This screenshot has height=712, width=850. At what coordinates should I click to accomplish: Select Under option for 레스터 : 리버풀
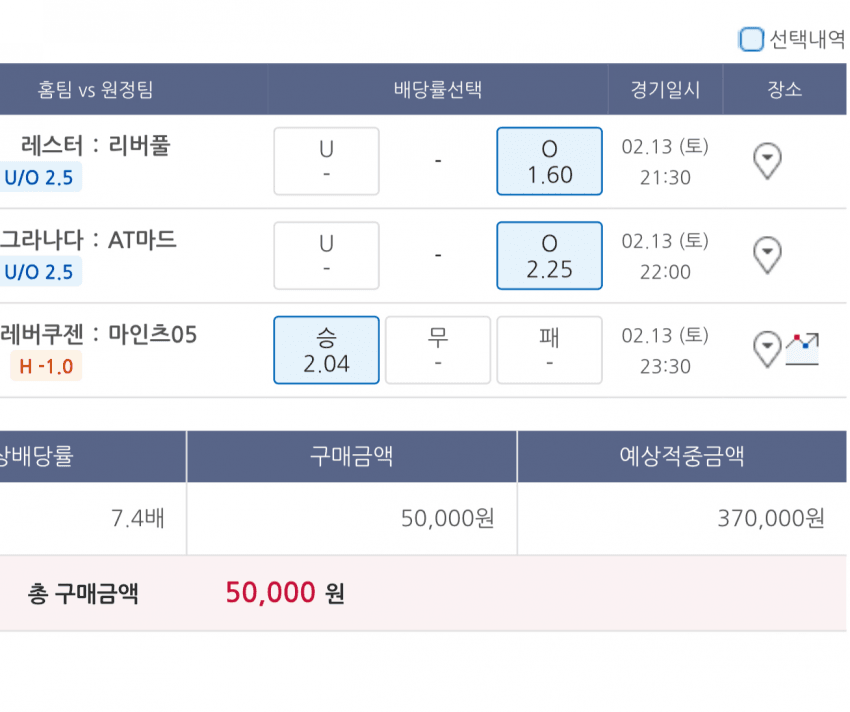326,161
